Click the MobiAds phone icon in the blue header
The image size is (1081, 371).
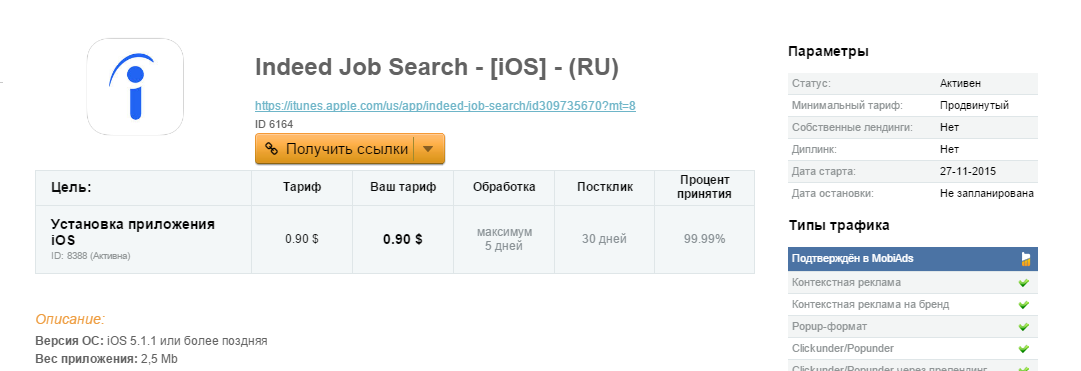click(x=1026, y=259)
